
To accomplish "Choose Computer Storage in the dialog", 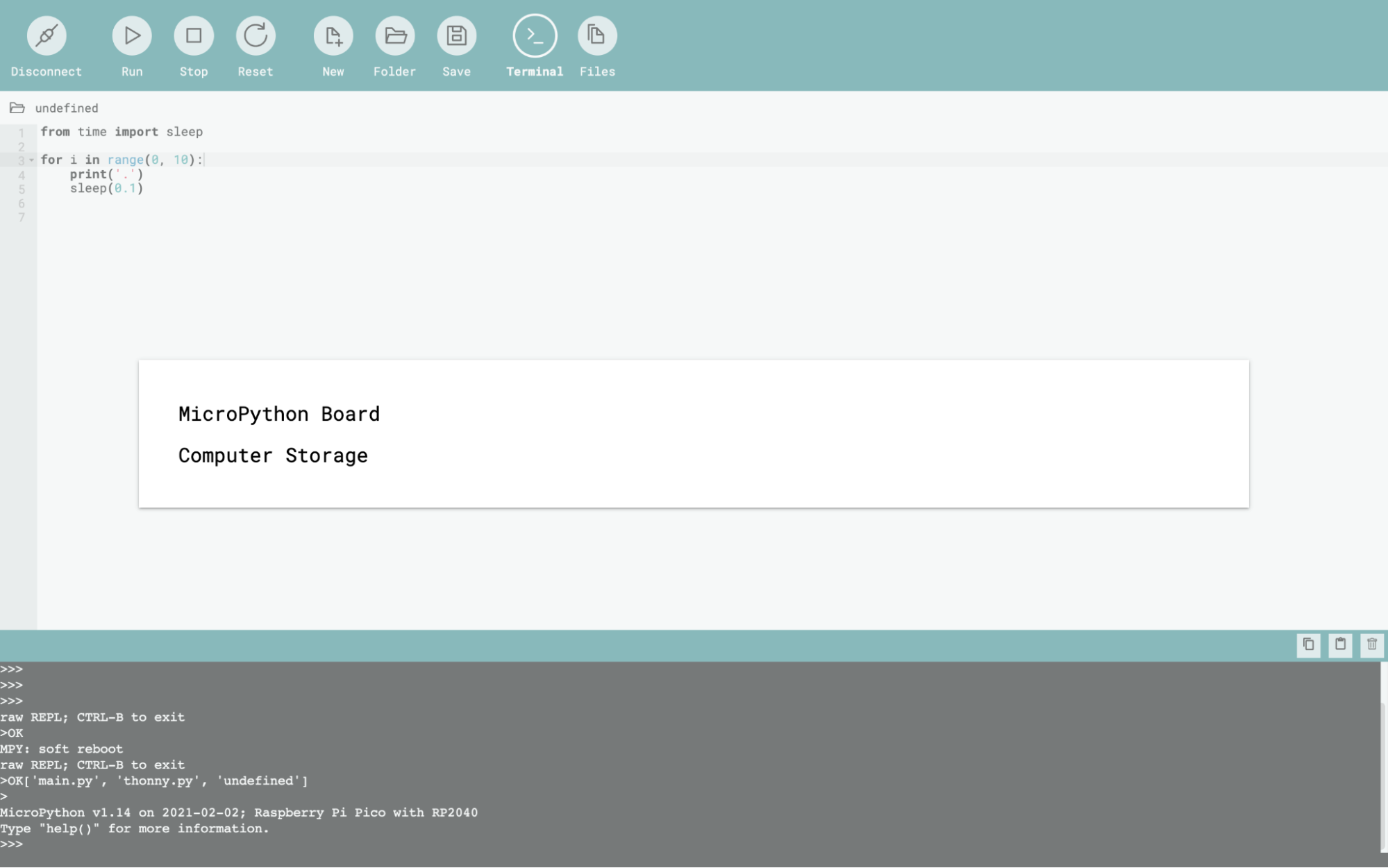I will click(x=273, y=456).
